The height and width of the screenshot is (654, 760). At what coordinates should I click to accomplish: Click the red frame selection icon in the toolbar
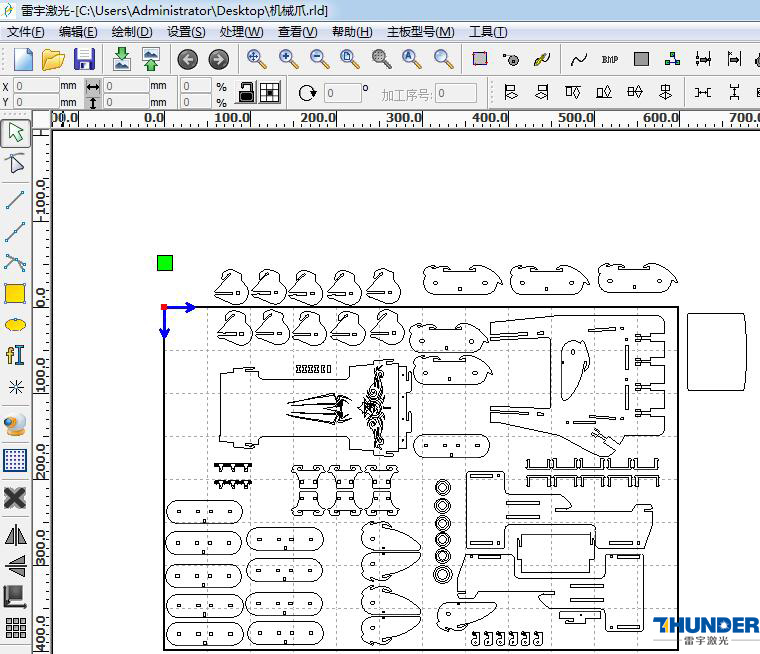[480, 59]
